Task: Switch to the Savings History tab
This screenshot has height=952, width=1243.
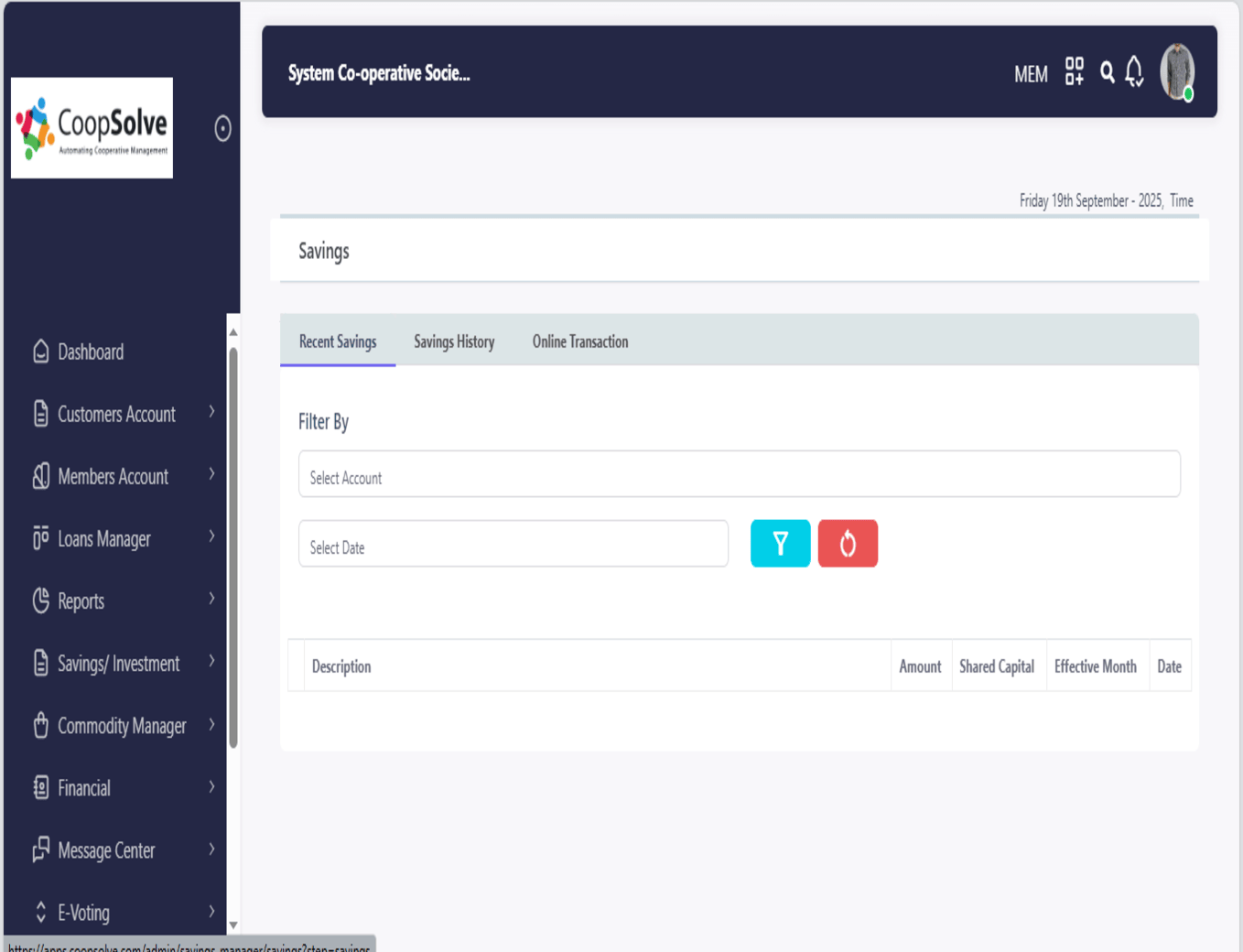Action: pos(454,341)
